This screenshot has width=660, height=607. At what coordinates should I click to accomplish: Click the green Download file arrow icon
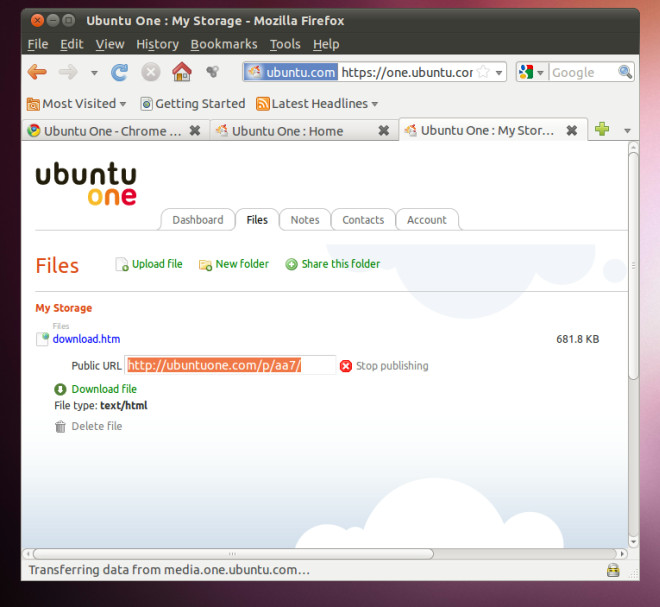pos(60,389)
